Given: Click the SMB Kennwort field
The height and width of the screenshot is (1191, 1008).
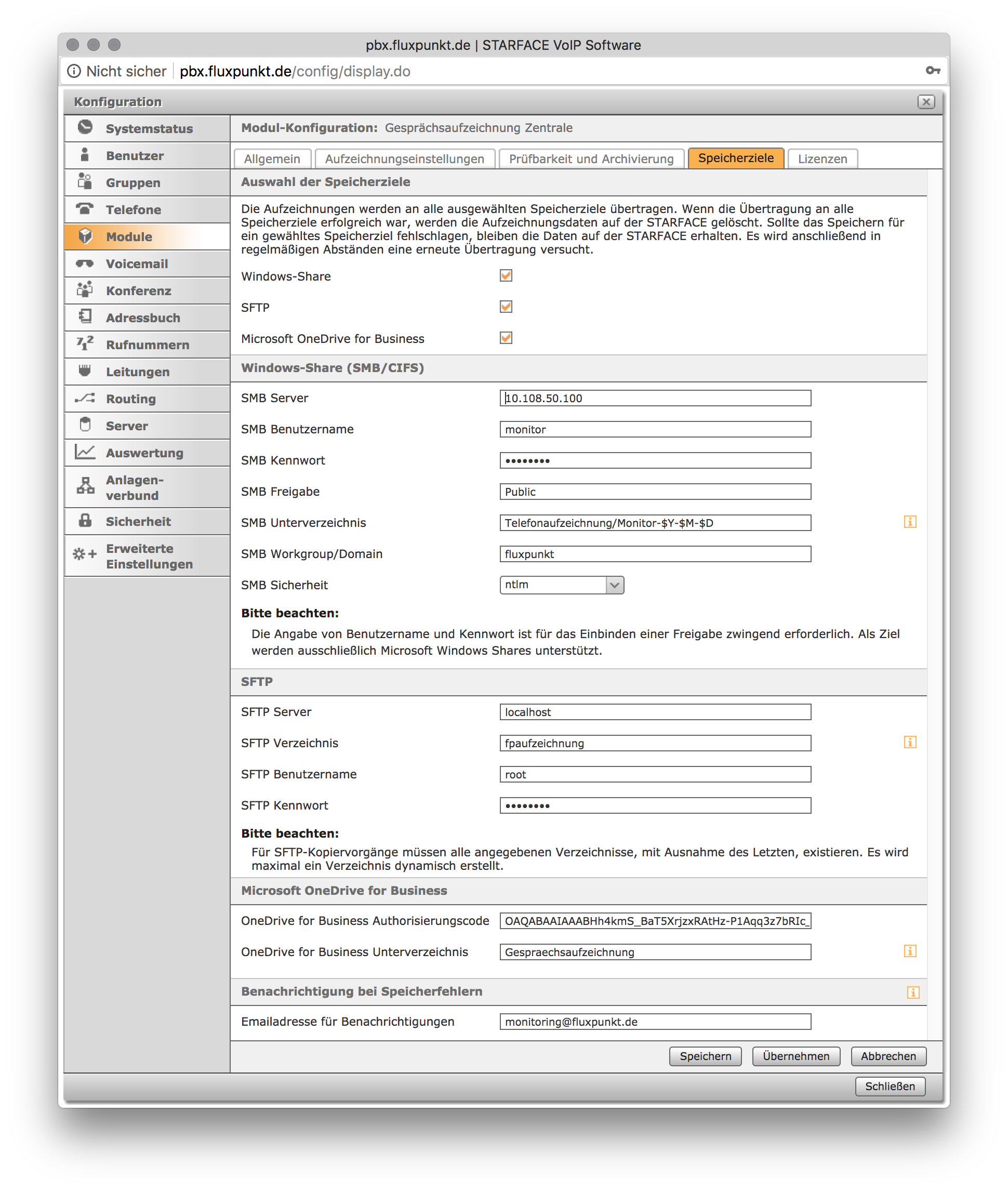Looking at the screenshot, I should [x=655, y=460].
